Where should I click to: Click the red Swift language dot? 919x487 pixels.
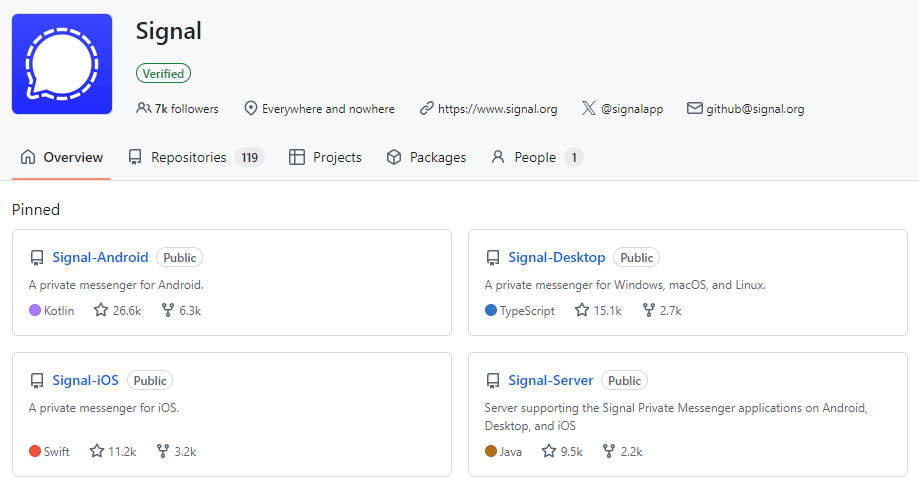coord(35,451)
